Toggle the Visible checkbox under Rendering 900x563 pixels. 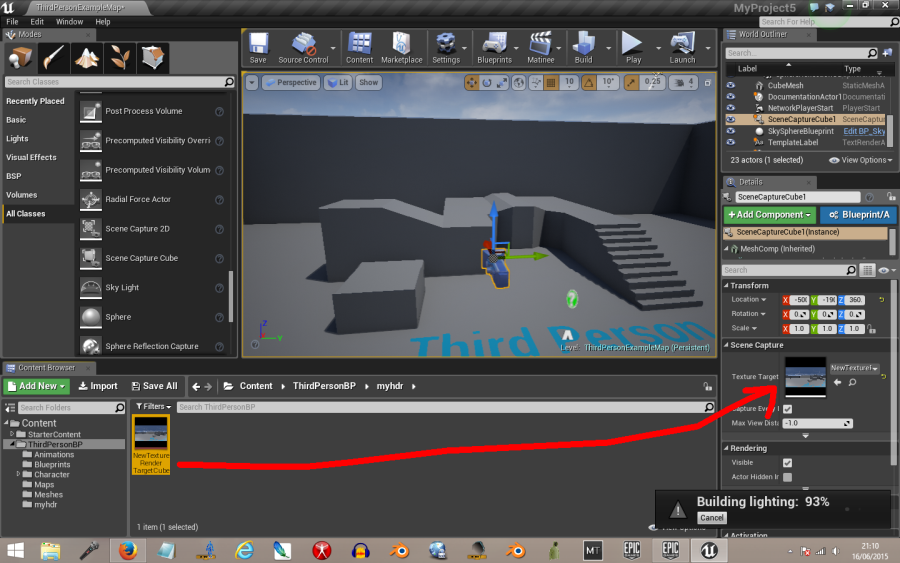788,463
